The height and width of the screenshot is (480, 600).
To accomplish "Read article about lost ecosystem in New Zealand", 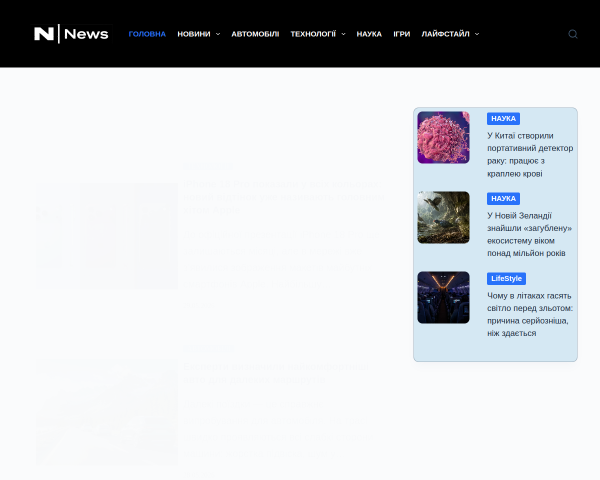I will click(x=530, y=234).
